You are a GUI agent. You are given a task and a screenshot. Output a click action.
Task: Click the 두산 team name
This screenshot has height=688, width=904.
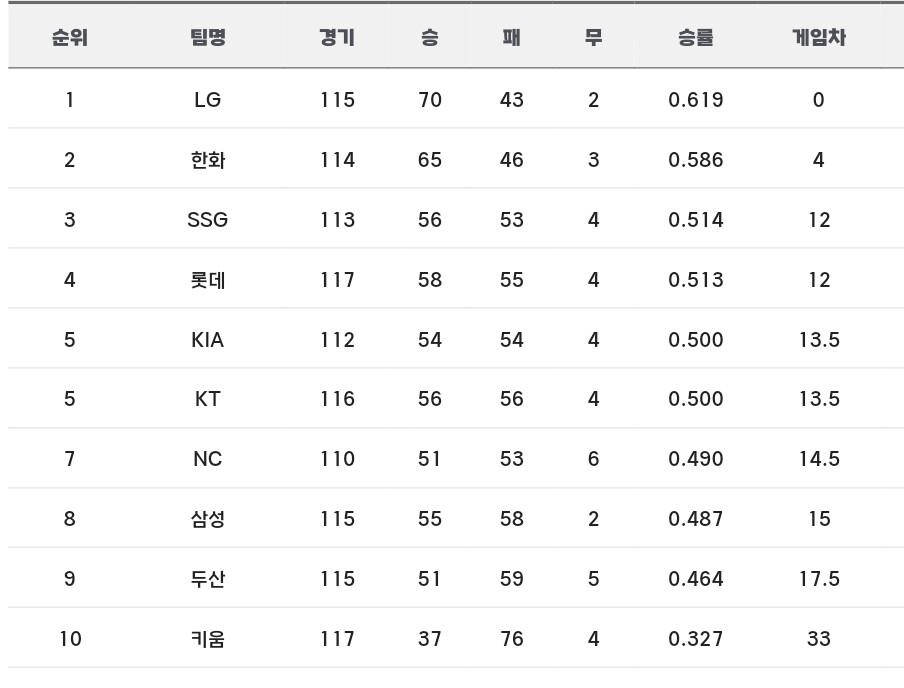point(207,579)
